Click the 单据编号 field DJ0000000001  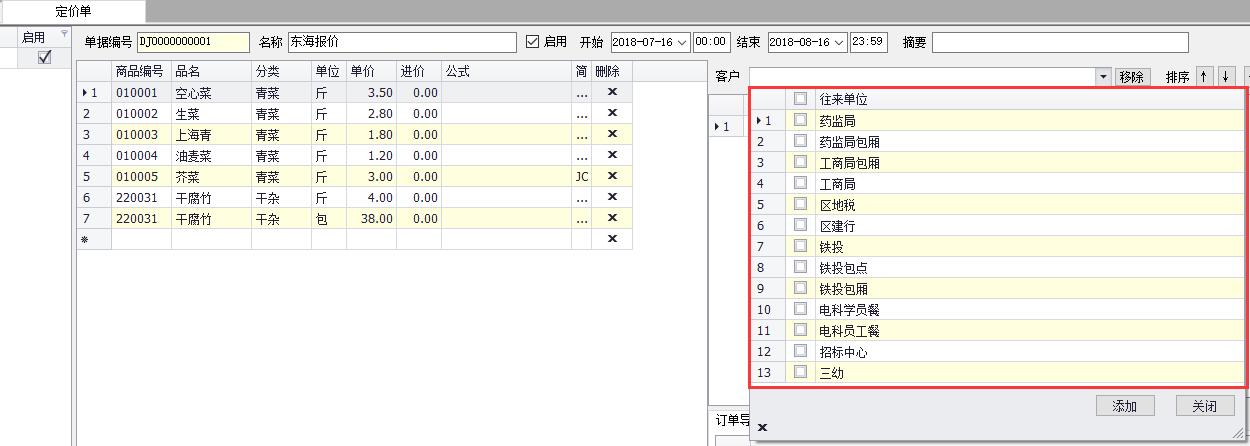coord(192,42)
